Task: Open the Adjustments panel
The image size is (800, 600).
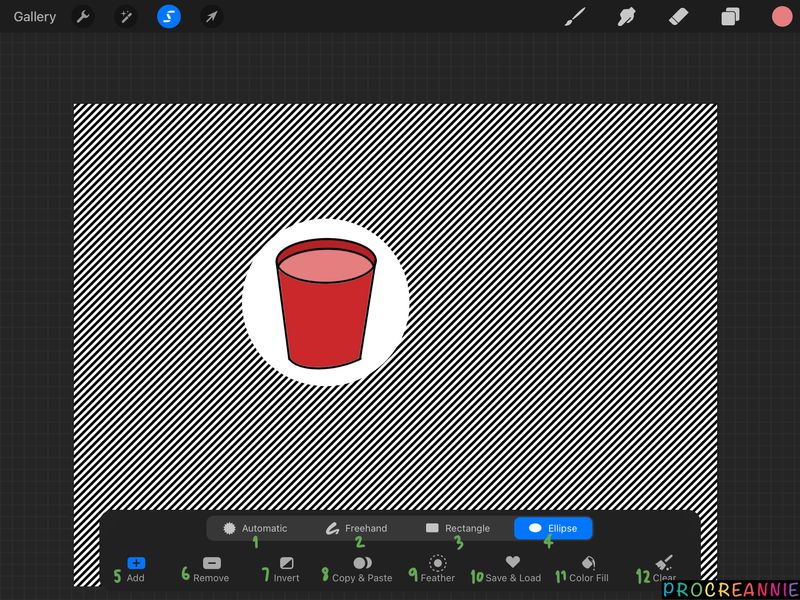Action: [x=126, y=17]
